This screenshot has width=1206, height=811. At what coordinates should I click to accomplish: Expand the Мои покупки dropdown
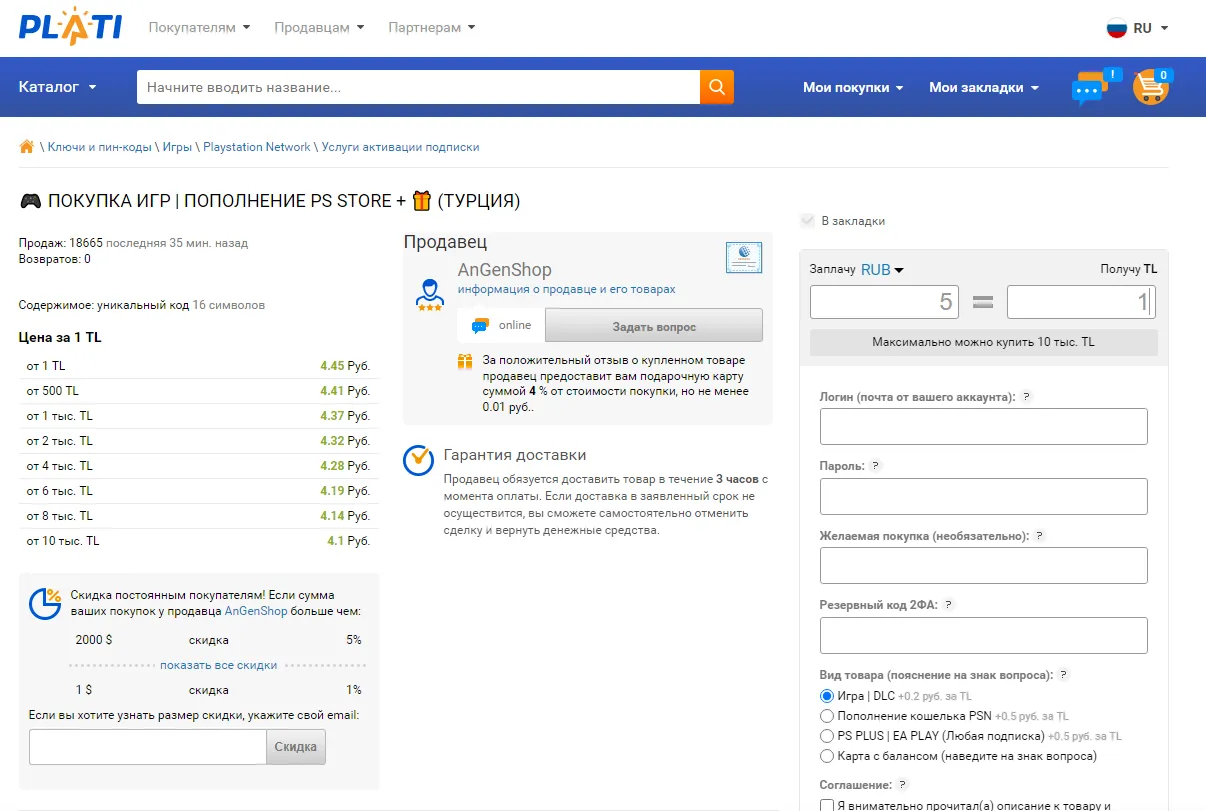pyautogui.click(x=853, y=87)
